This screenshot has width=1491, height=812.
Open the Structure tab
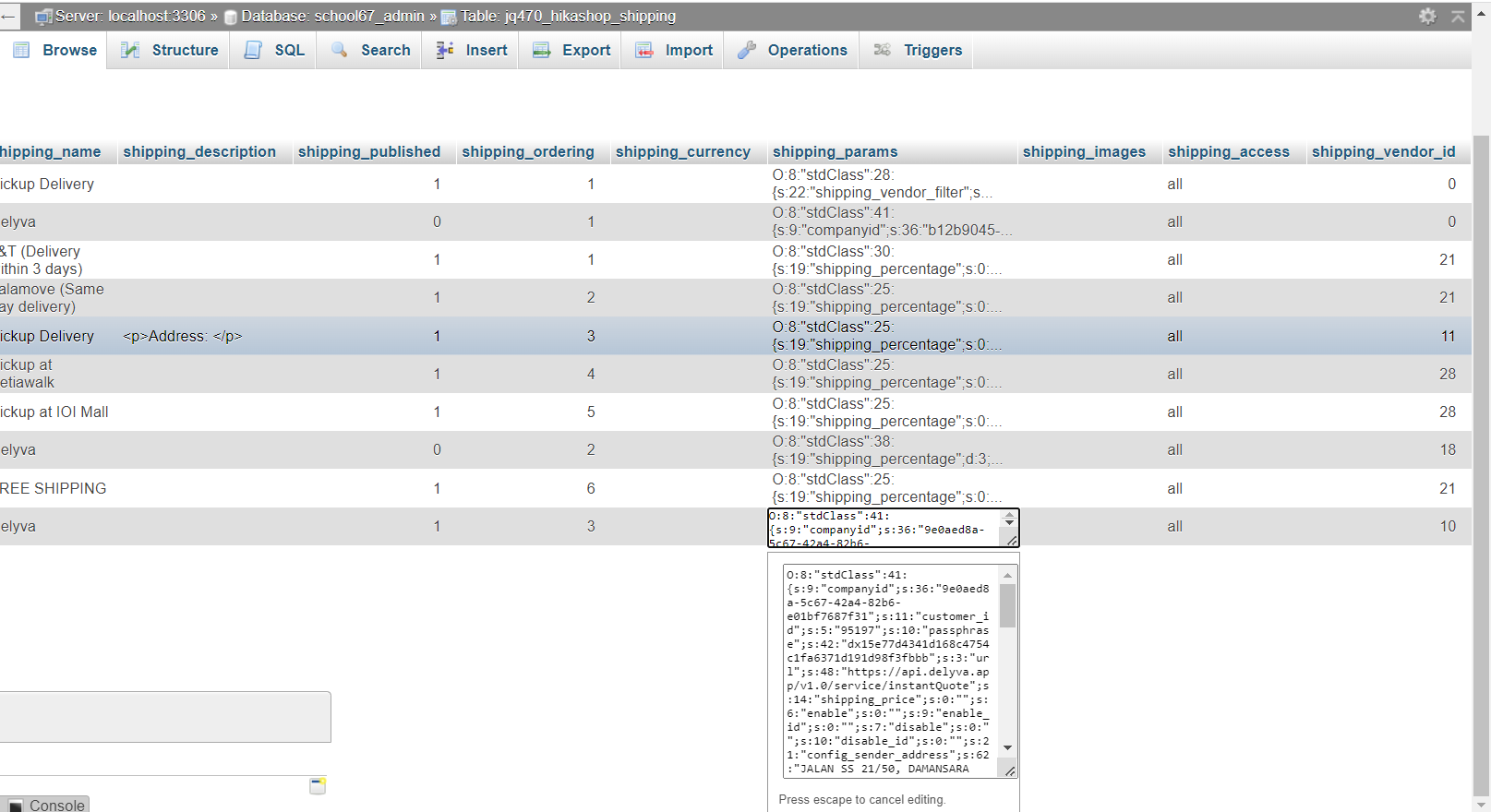185,50
